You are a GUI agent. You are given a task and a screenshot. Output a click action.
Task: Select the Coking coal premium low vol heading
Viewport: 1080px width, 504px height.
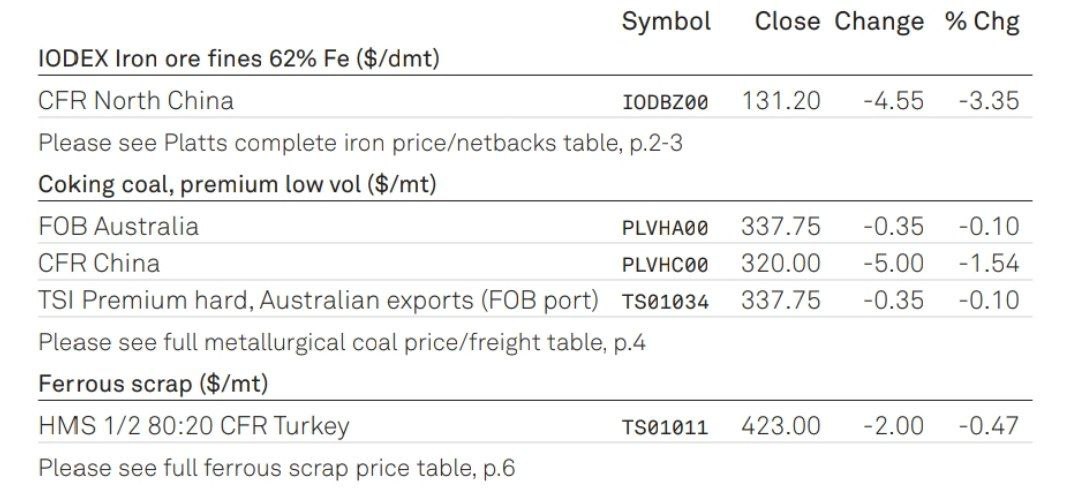click(237, 184)
